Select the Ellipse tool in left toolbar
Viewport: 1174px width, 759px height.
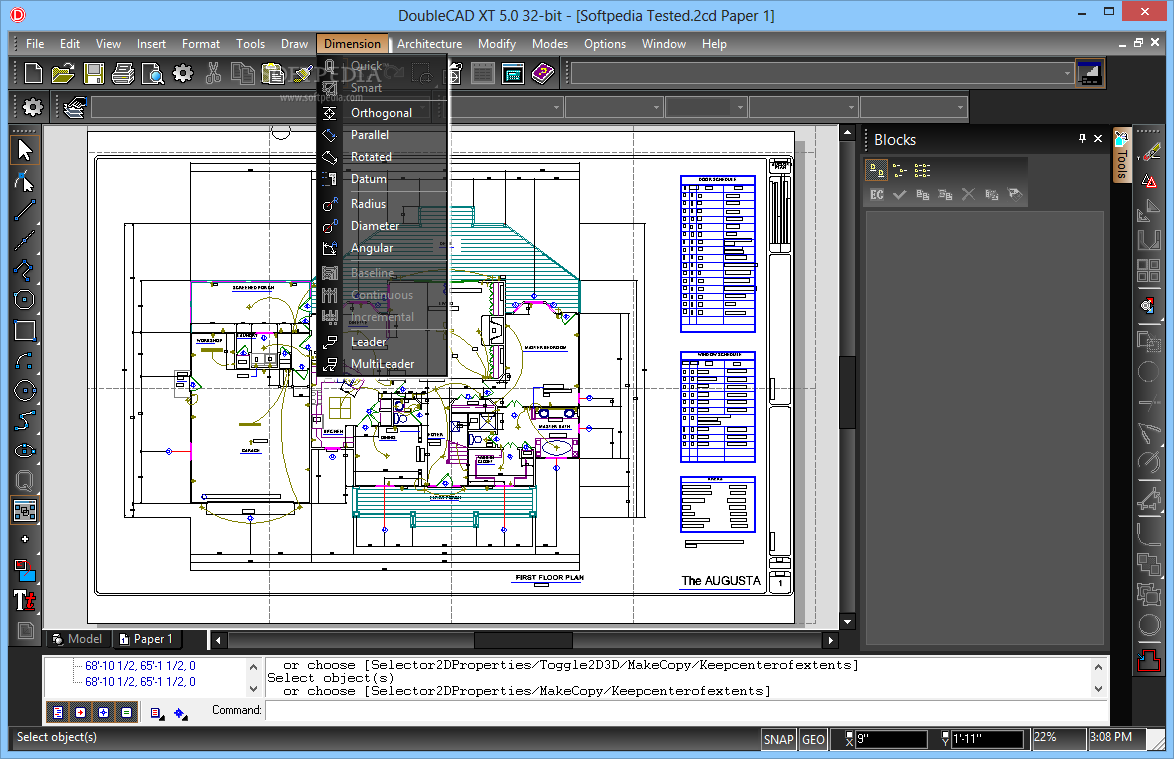coord(25,451)
